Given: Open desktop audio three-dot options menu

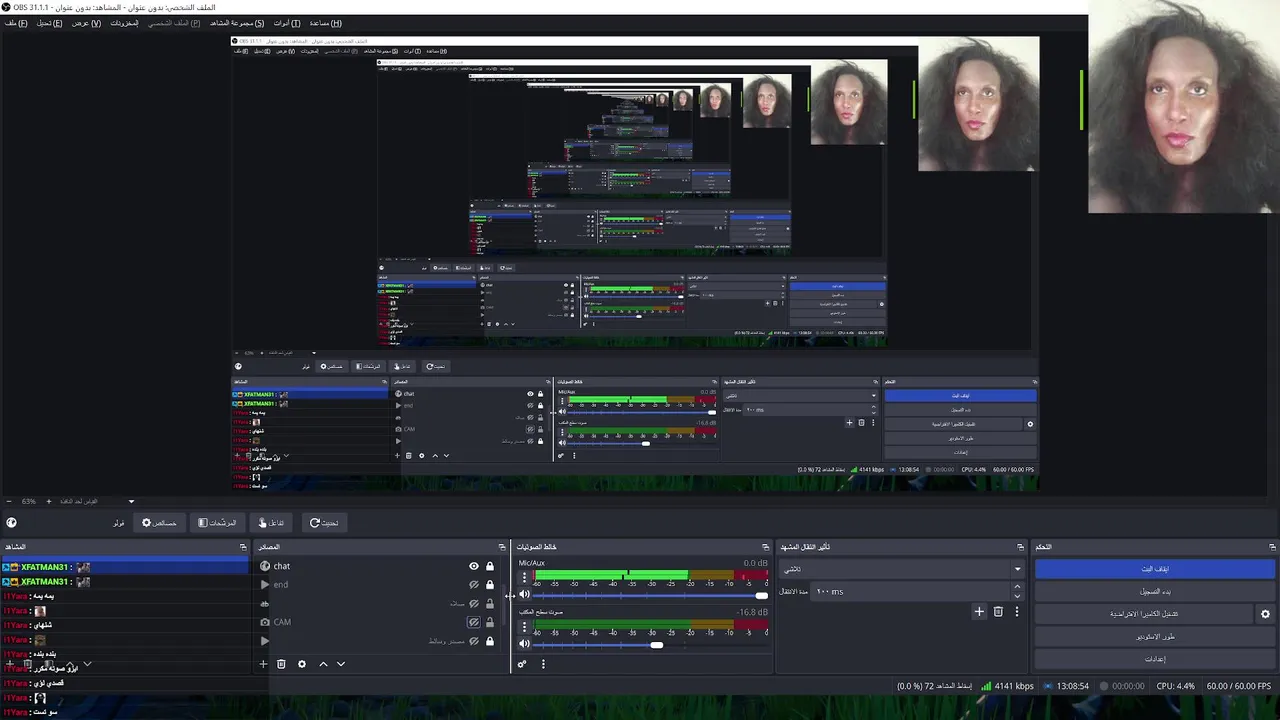Looking at the screenshot, I should 524,627.
